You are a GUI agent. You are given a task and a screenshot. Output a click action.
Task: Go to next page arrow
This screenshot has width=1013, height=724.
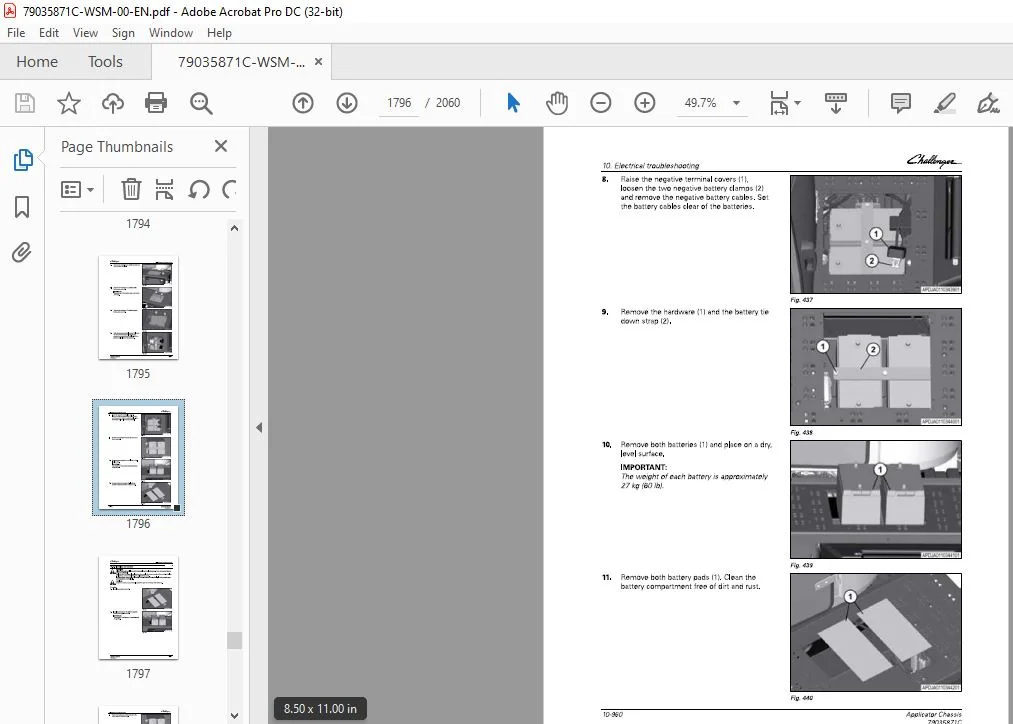pos(347,103)
